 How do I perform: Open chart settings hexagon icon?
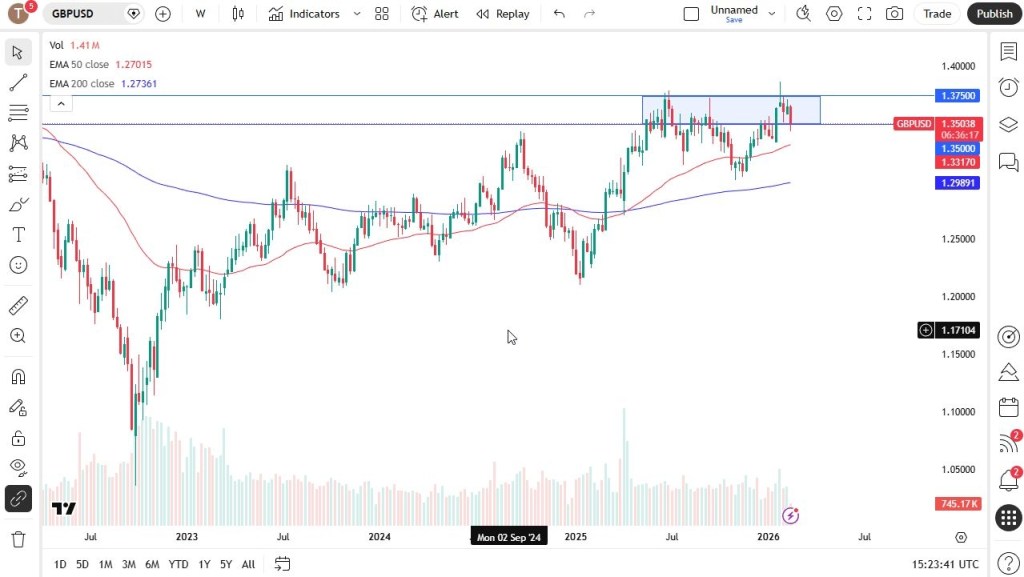[834, 14]
